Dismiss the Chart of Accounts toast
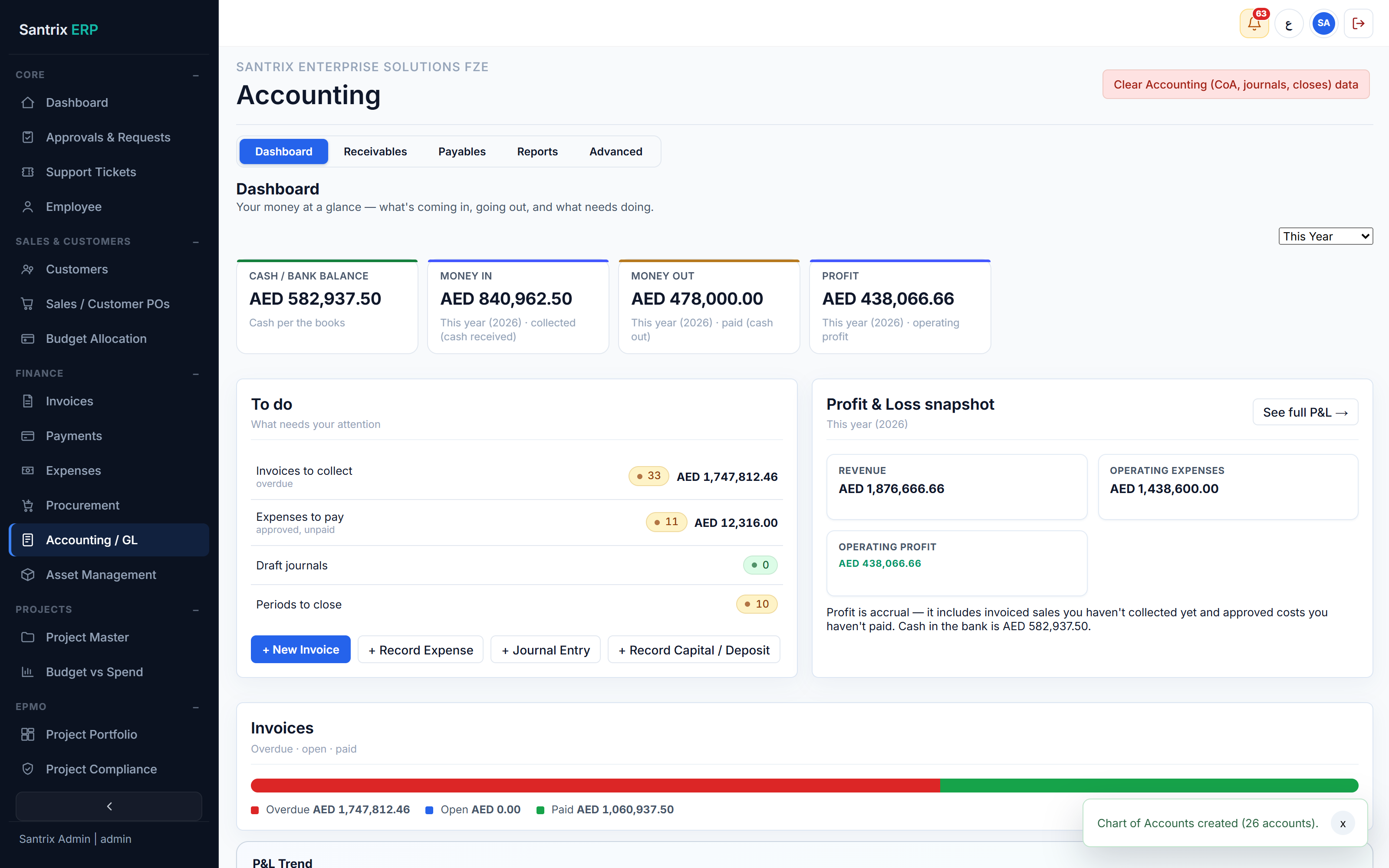Screen dimensions: 1389x868 (1343, 823)
